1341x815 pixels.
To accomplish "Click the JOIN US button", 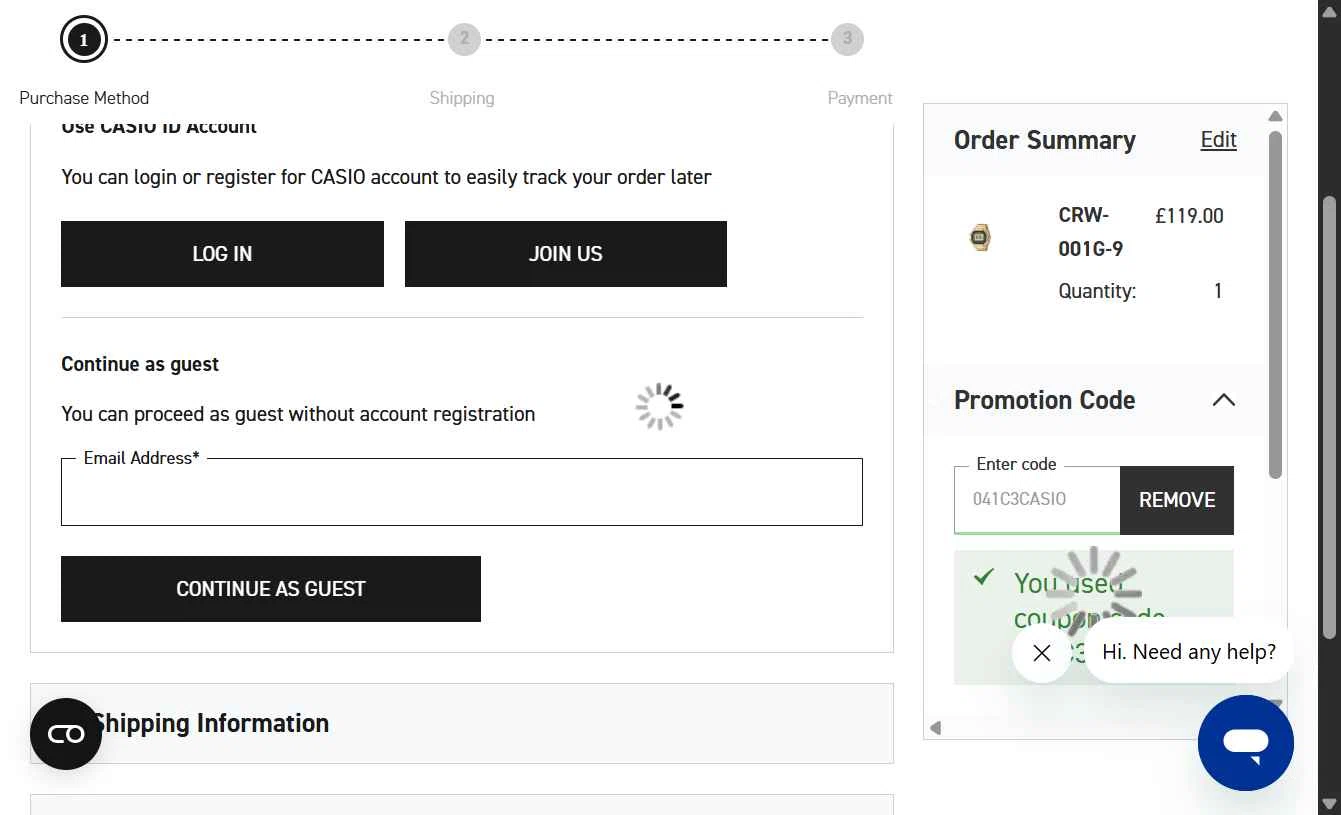I will [566, 254].
